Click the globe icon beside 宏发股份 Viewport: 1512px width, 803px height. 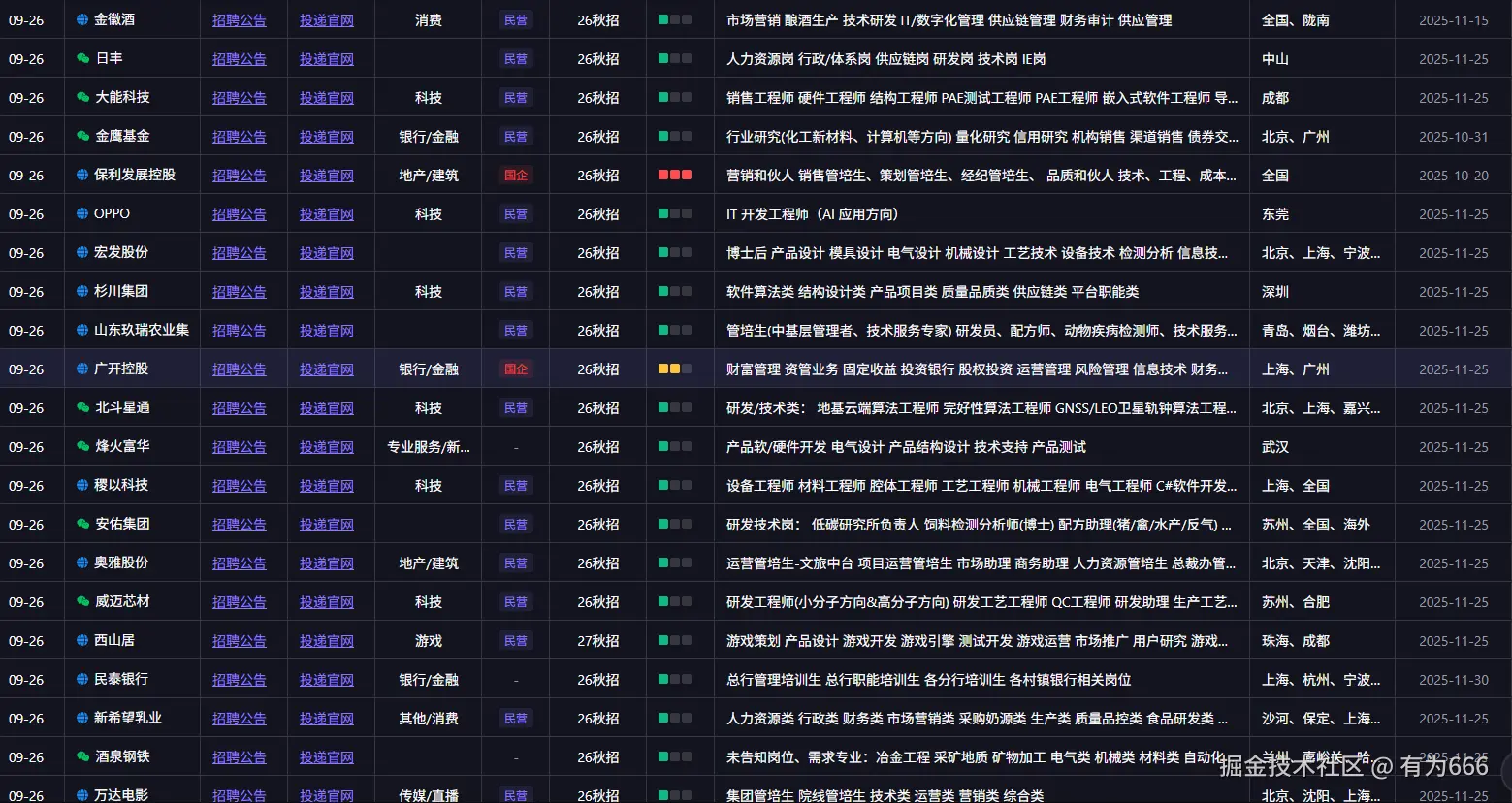(83, 252)
